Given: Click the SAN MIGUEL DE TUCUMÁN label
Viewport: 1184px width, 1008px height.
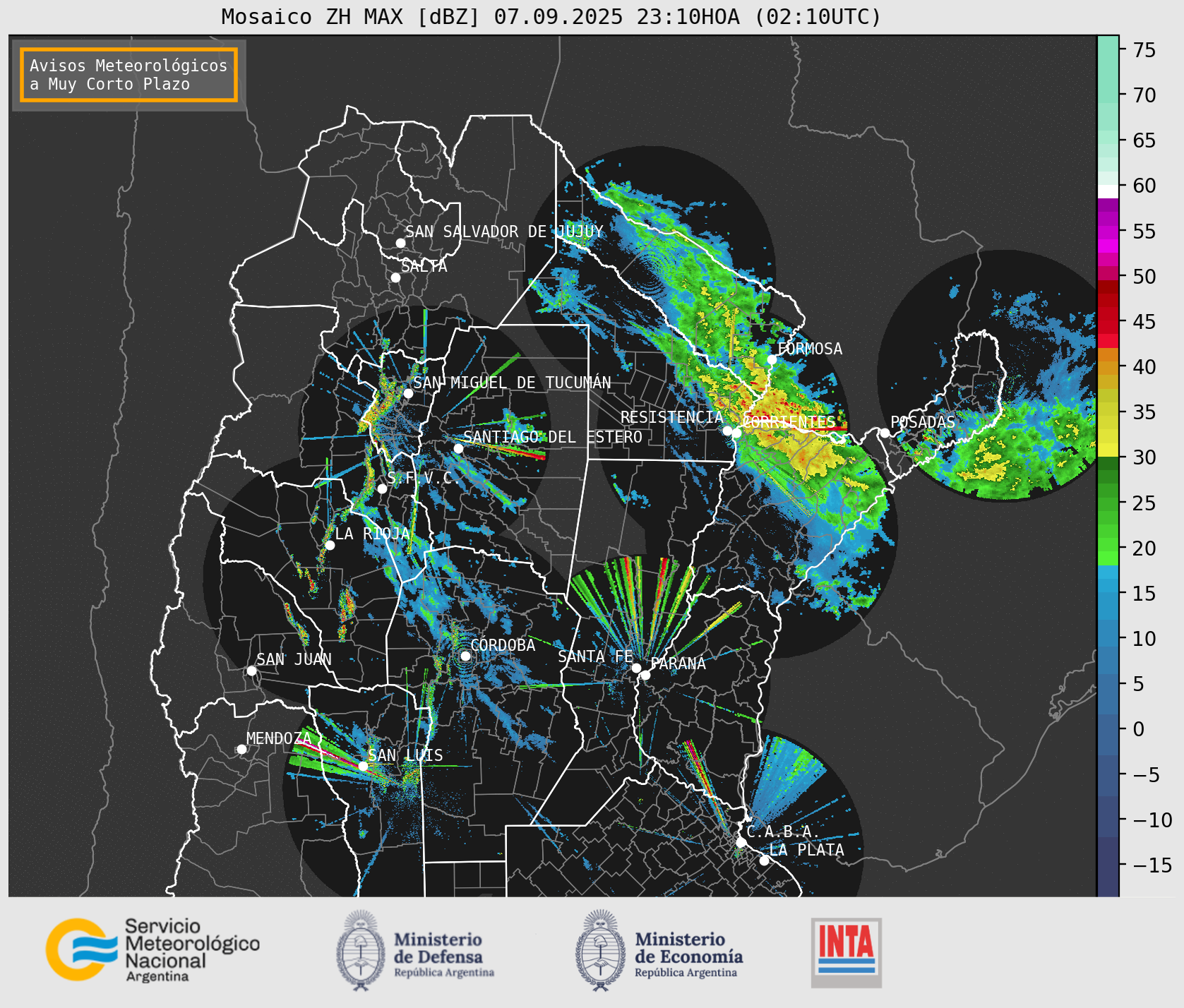Looking at the screenshot, I should pyautogui.click(x=512, y=383).
